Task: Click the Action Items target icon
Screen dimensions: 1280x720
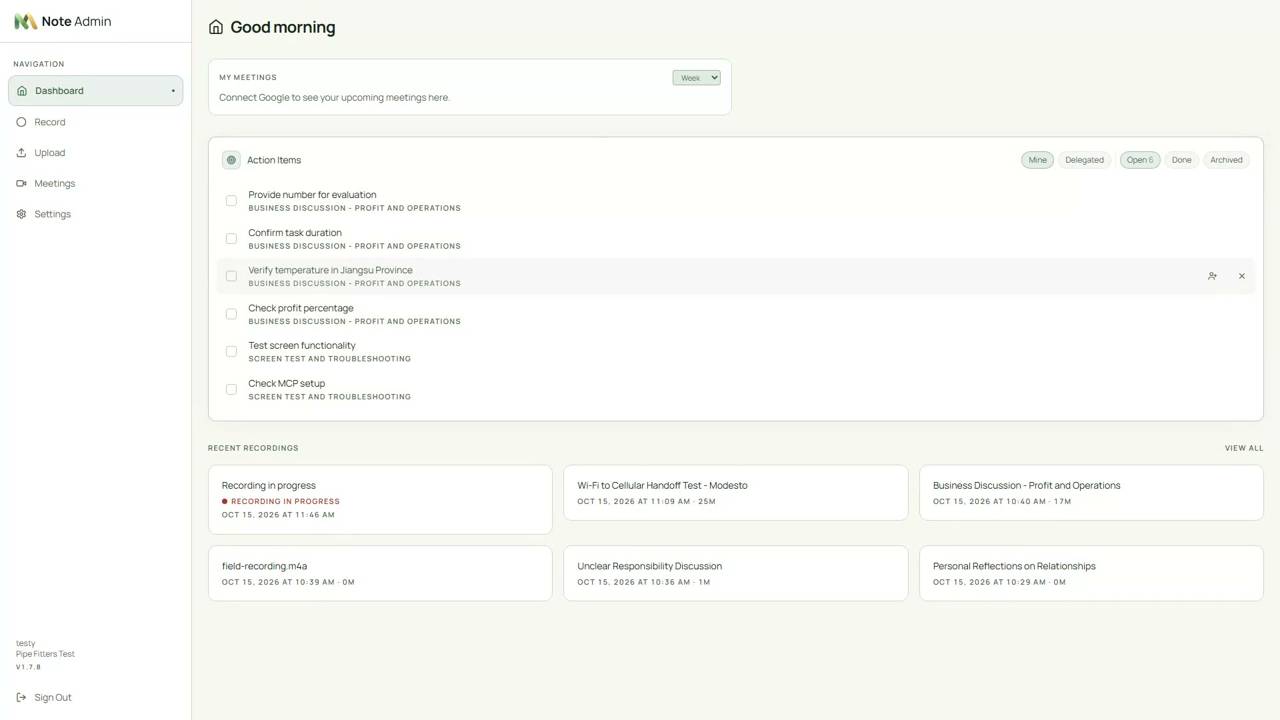Action: click(231, 160)
